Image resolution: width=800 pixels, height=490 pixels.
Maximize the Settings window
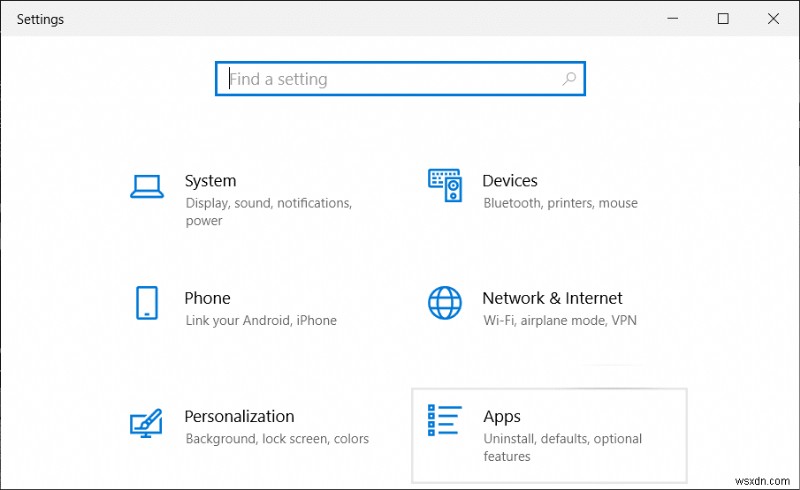pos(723,18)
